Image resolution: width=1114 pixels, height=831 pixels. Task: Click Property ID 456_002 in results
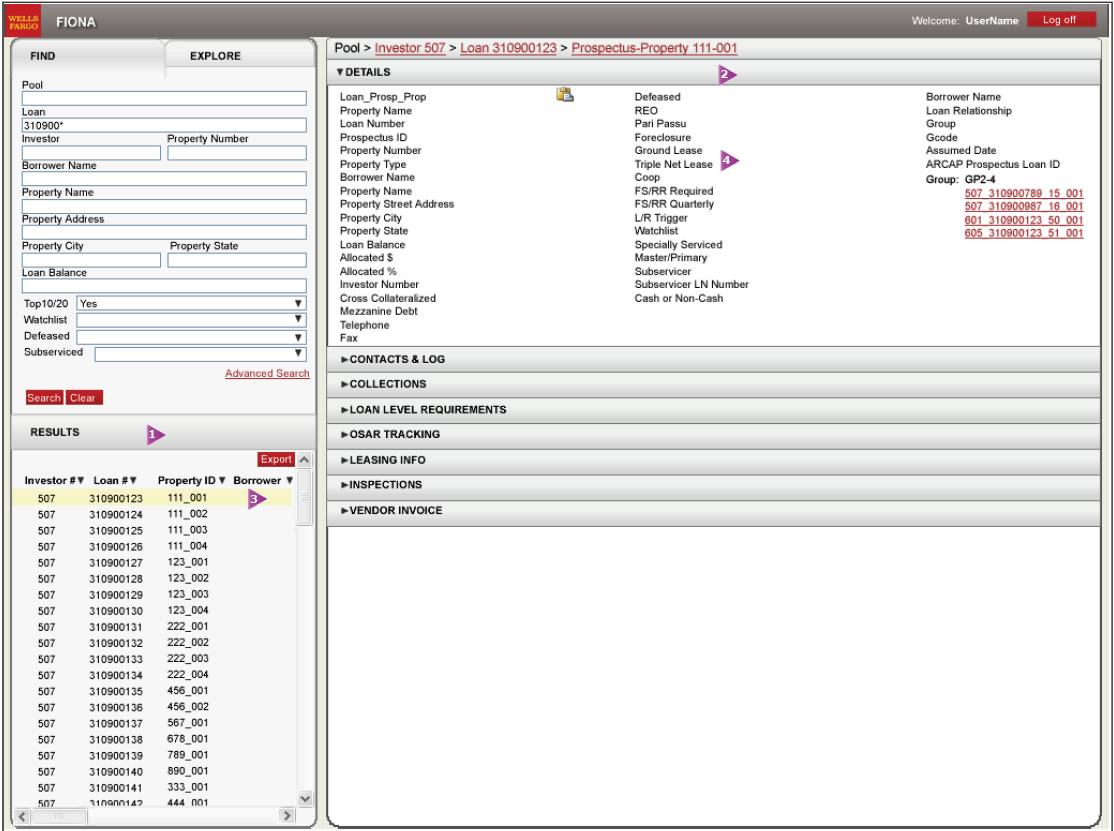pos(188,707)
